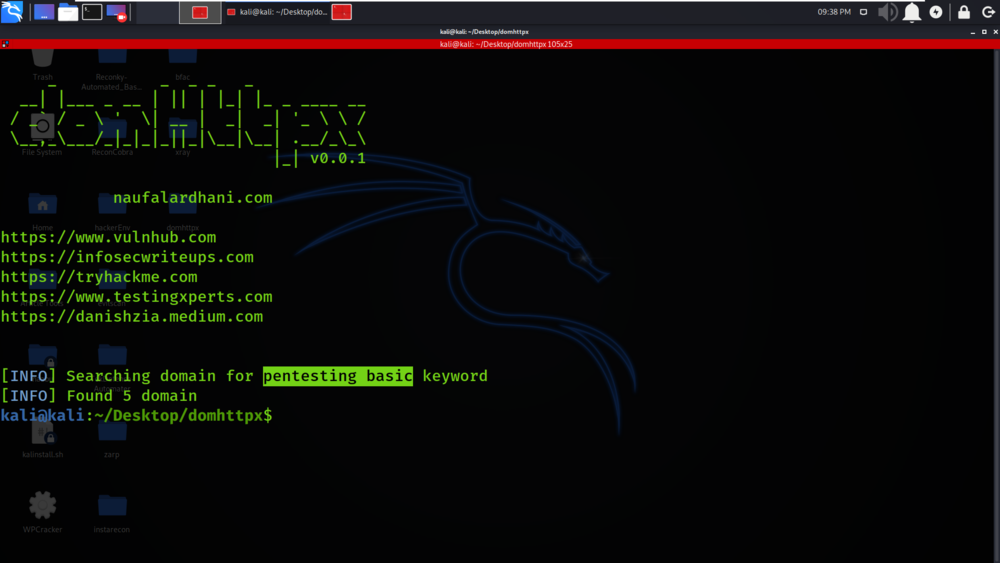Click the kali@kali shell prompt
This screenshot has width=1000, height=563.
click(136, 415)
